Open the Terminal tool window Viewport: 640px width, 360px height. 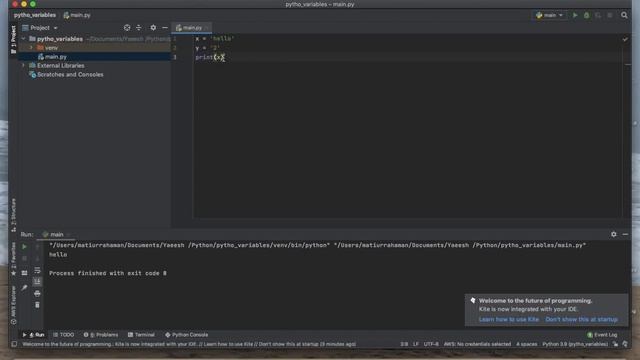141,335
